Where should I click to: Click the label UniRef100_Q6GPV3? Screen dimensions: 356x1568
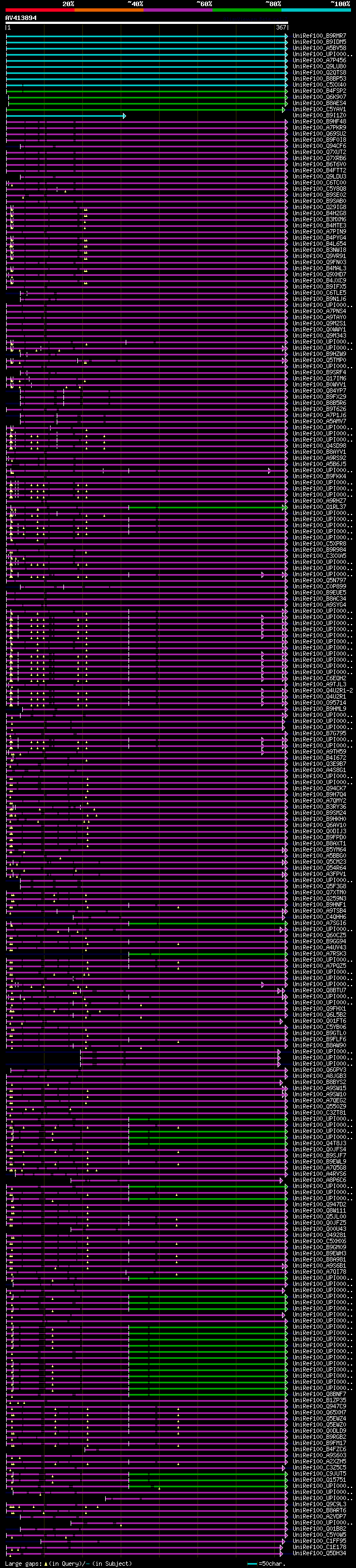coord(319,1070)
